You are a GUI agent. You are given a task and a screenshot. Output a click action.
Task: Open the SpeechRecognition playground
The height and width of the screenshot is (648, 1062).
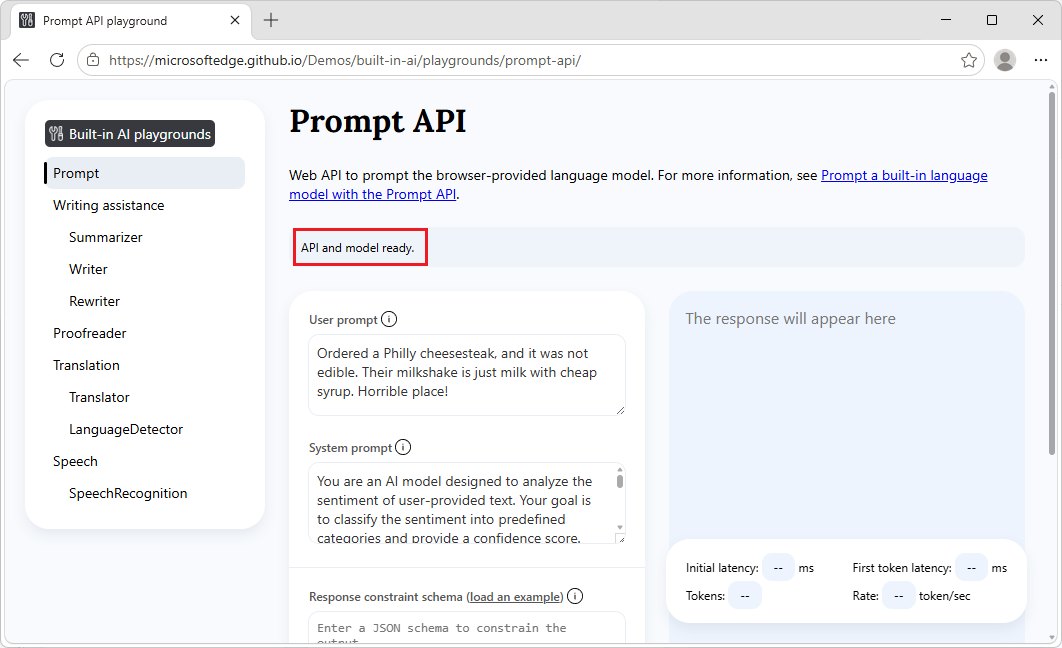coord(128,493)
